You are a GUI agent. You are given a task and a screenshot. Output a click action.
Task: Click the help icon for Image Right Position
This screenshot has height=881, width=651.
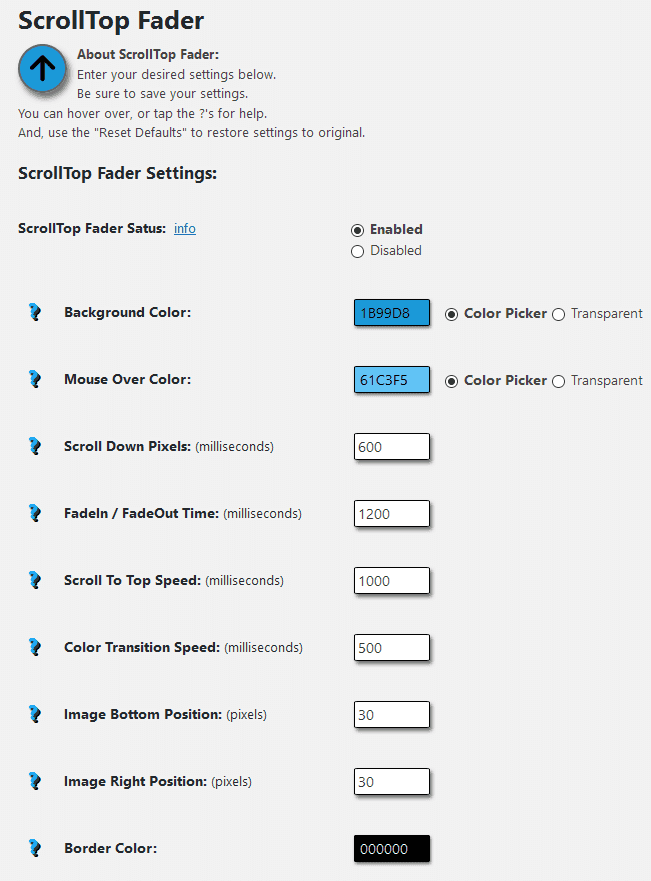[35, 781]
